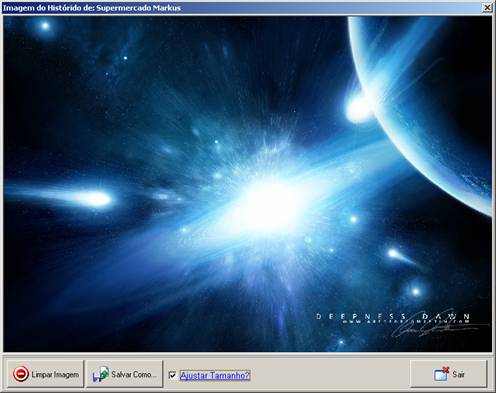This screenshot has width=496, height=393.
Task: Click the Sair exit window icon
Action: [441, 374]
